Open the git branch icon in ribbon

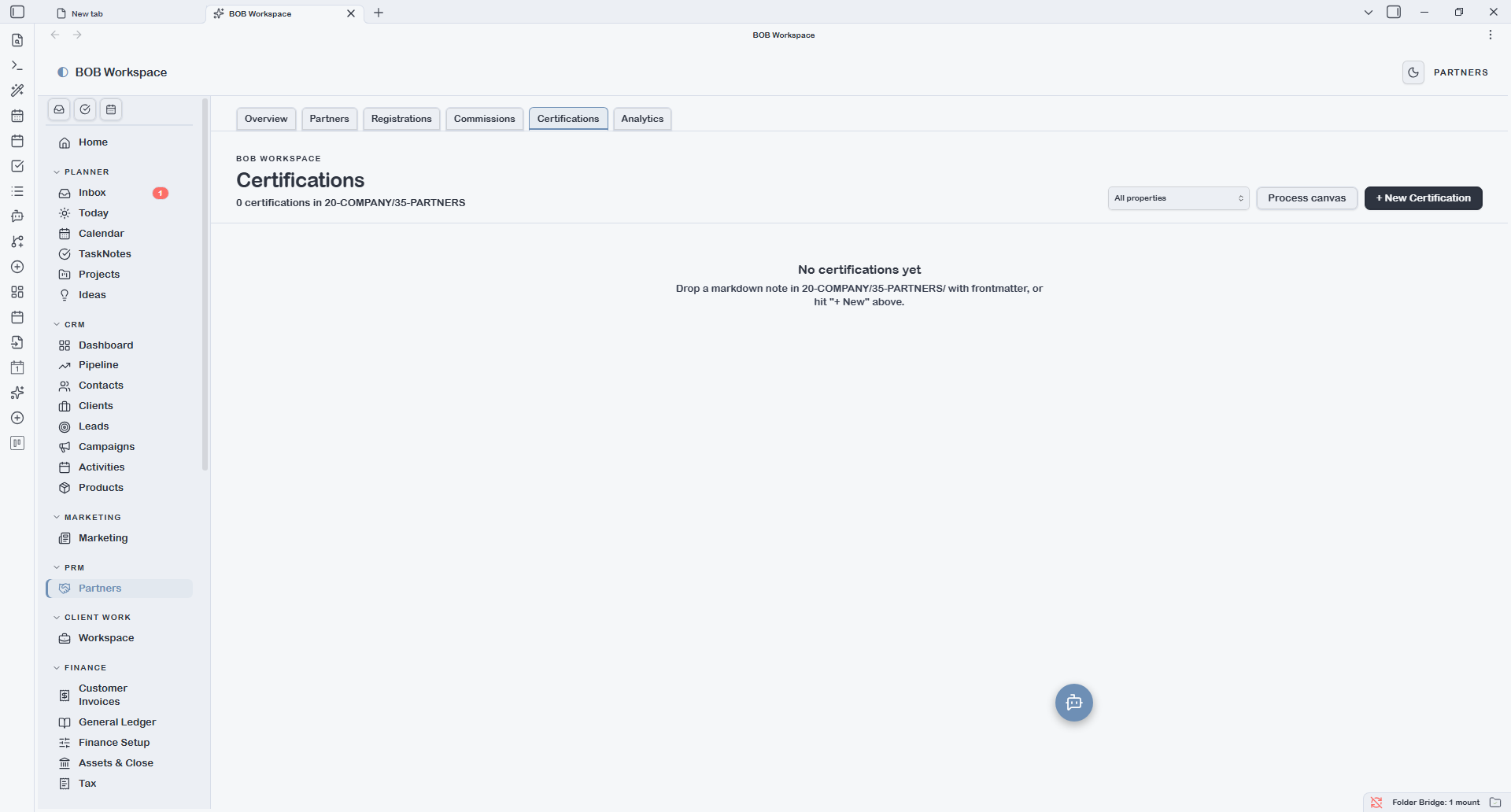[x=17, y=242]
